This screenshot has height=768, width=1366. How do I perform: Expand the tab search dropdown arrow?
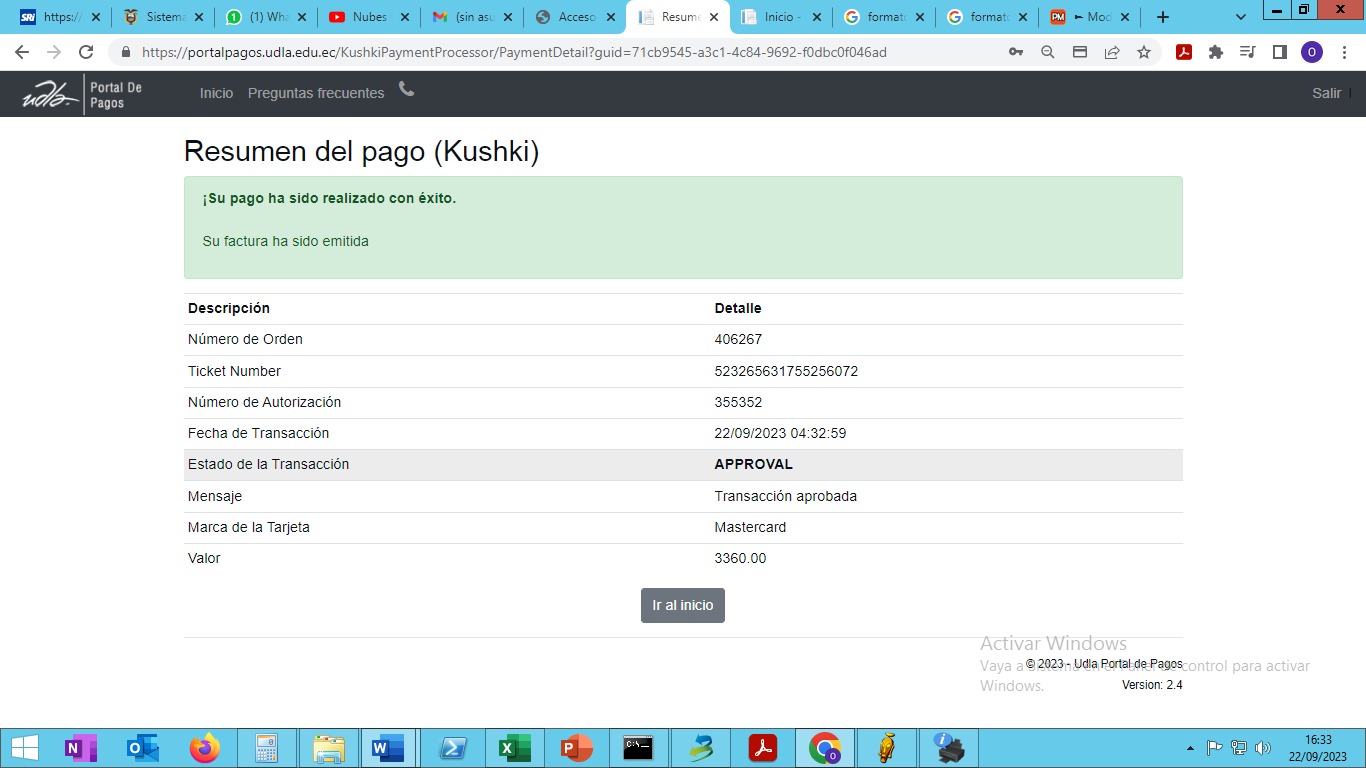[x=1241, y=17]
